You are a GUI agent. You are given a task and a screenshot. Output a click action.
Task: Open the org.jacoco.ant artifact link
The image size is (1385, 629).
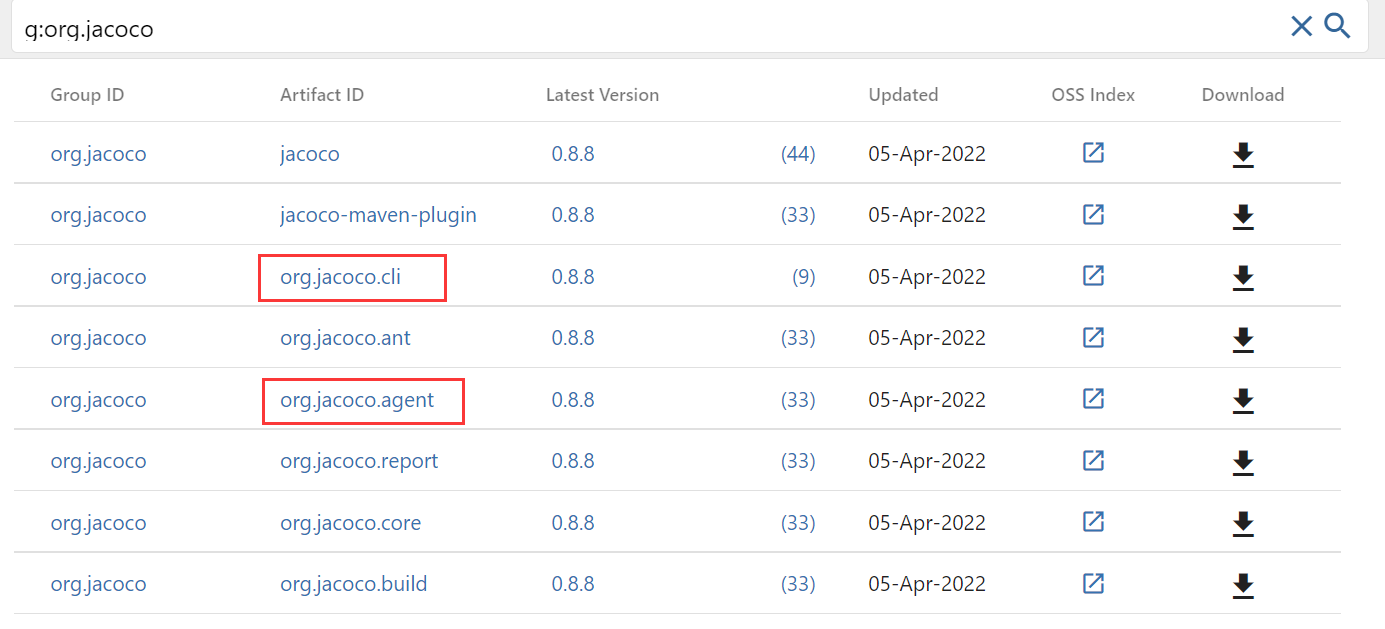point(345,338)
